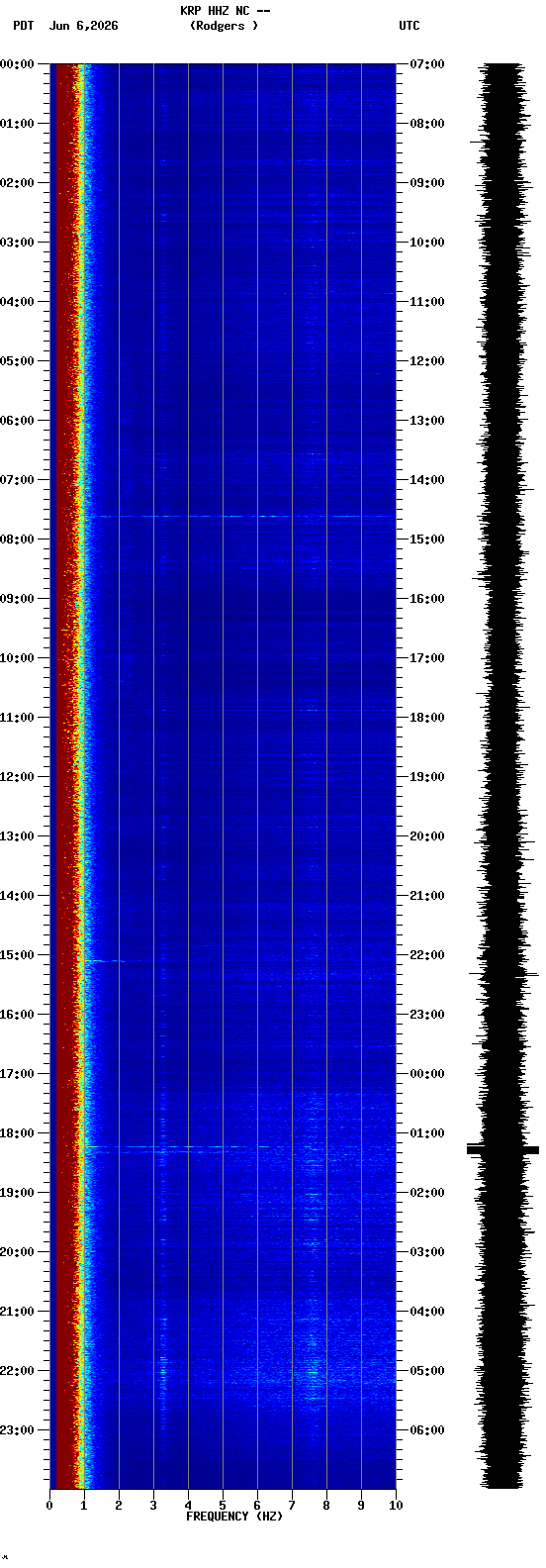Click the 15:00 PDT time label
This screenshot has height=1568, width=546.
[18, 955]
